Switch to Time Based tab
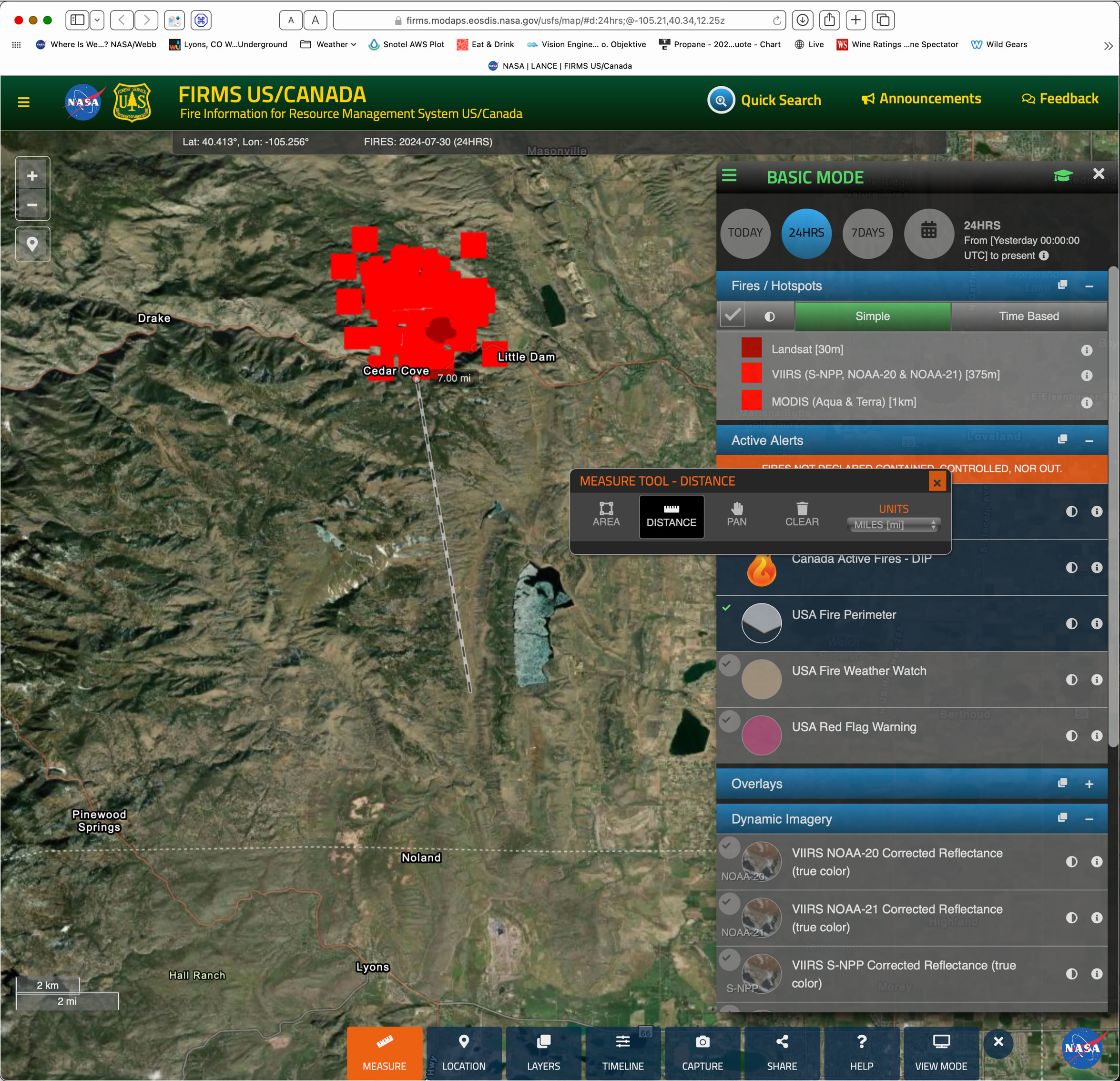 pyautogui.click(x=1028, y=316)
